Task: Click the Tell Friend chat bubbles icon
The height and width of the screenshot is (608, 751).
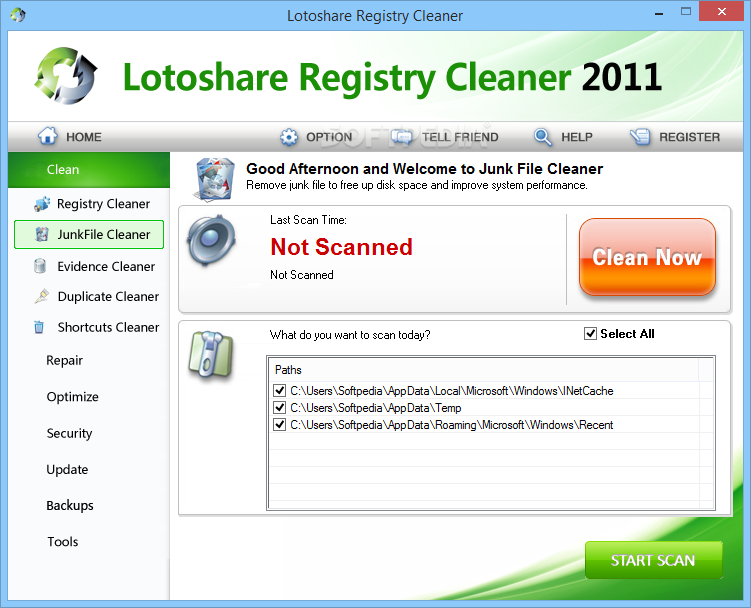Action: (x=401, y=137)
